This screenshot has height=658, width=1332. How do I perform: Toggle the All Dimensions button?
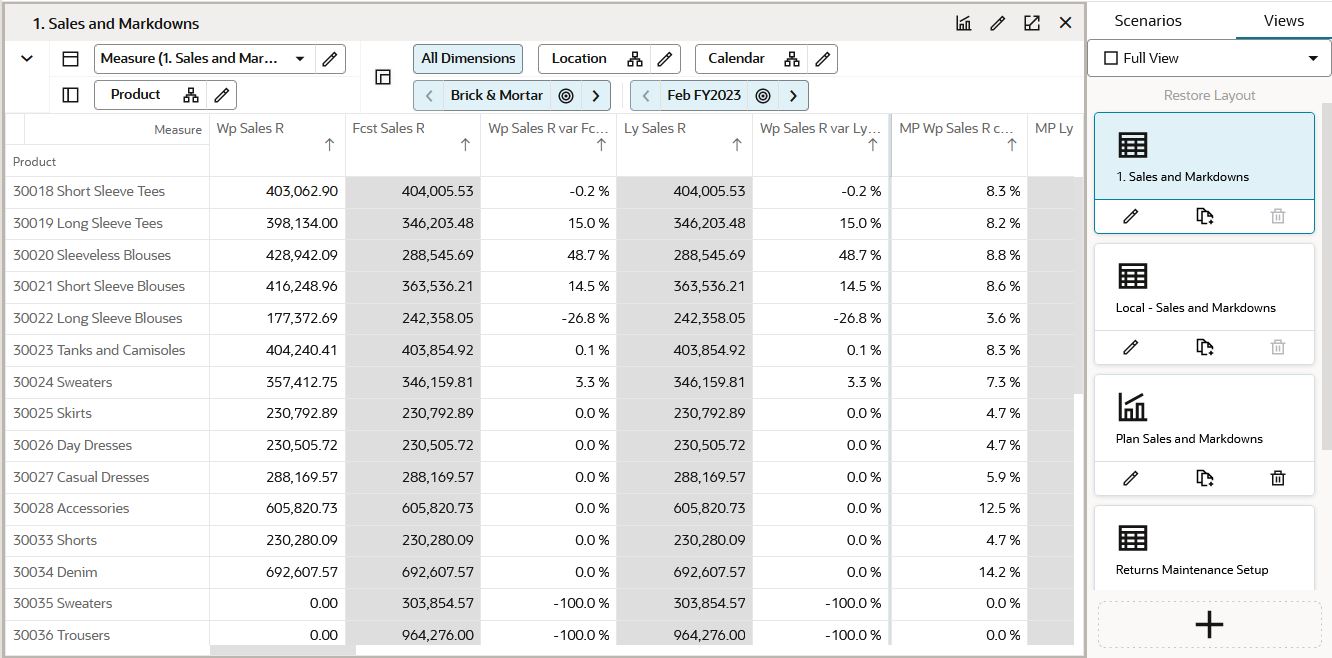[468, 59]
